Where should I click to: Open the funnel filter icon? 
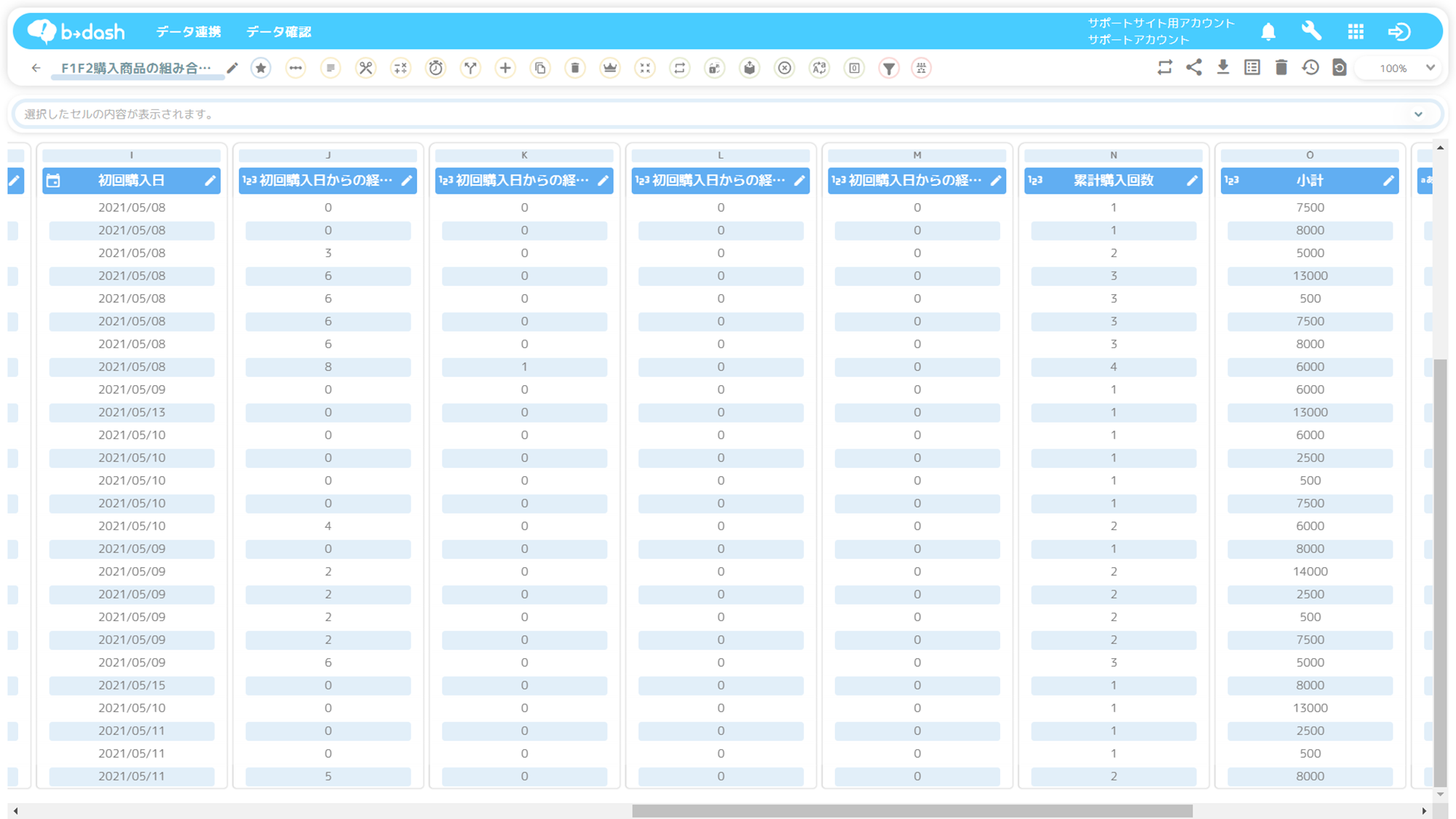[x=890, y=68]
